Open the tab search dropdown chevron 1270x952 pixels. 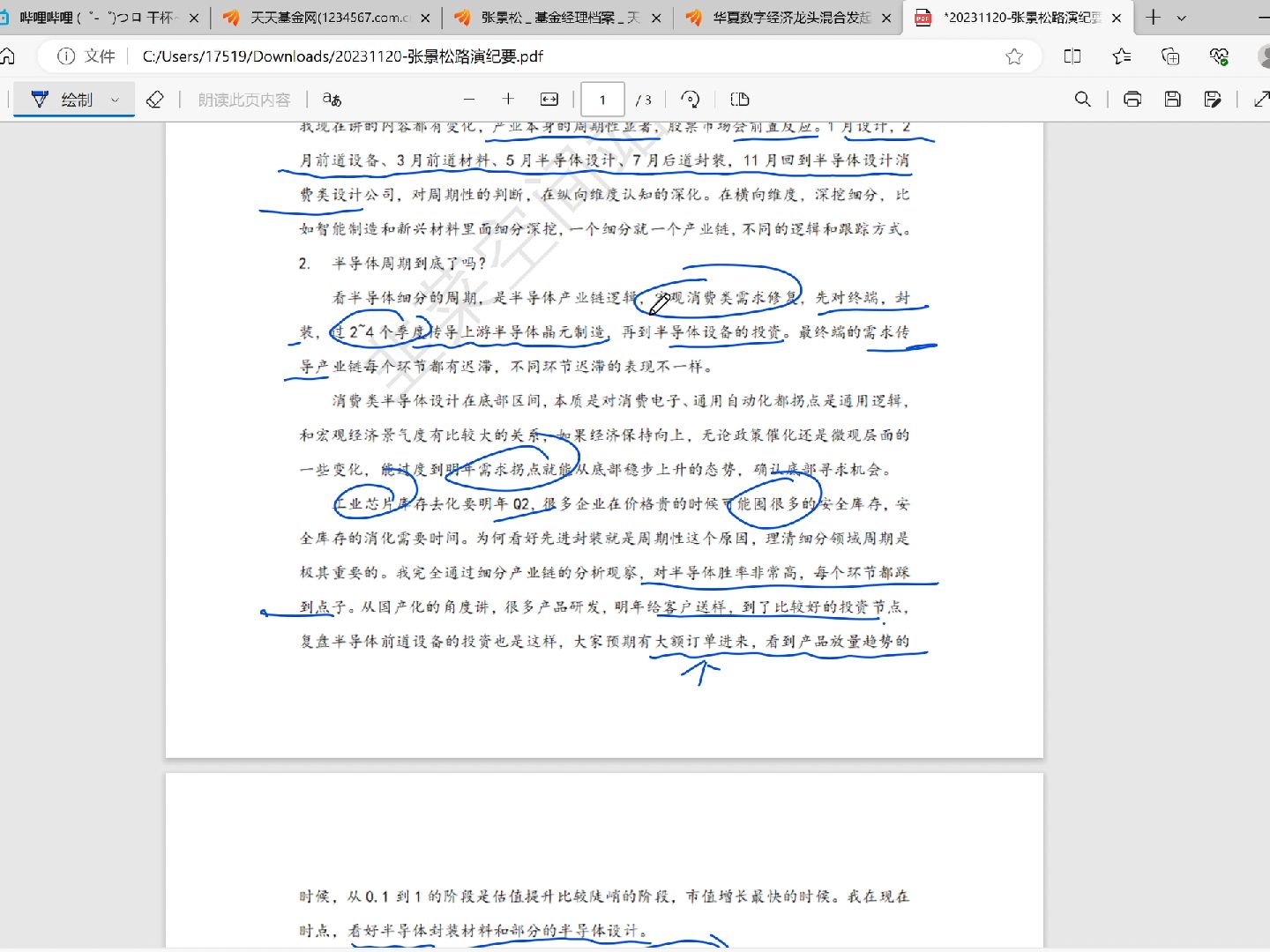coord(1182,18)
